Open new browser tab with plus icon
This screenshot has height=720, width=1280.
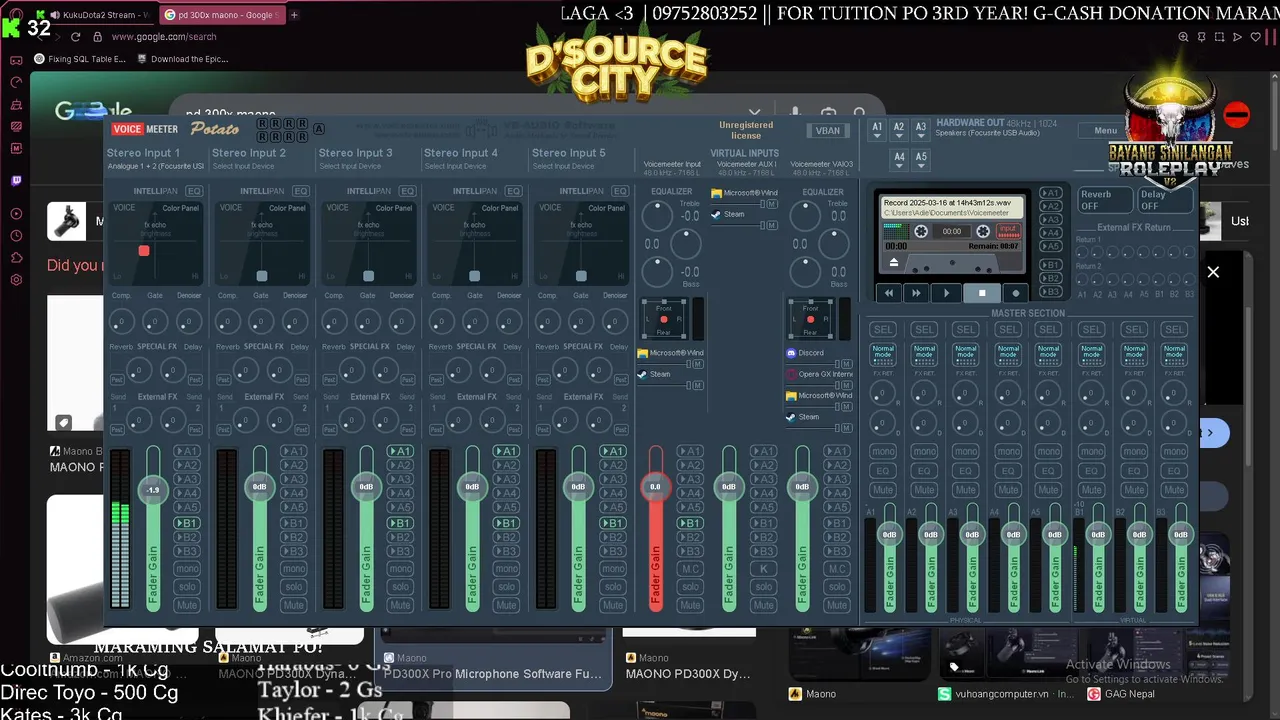point(294,15)
